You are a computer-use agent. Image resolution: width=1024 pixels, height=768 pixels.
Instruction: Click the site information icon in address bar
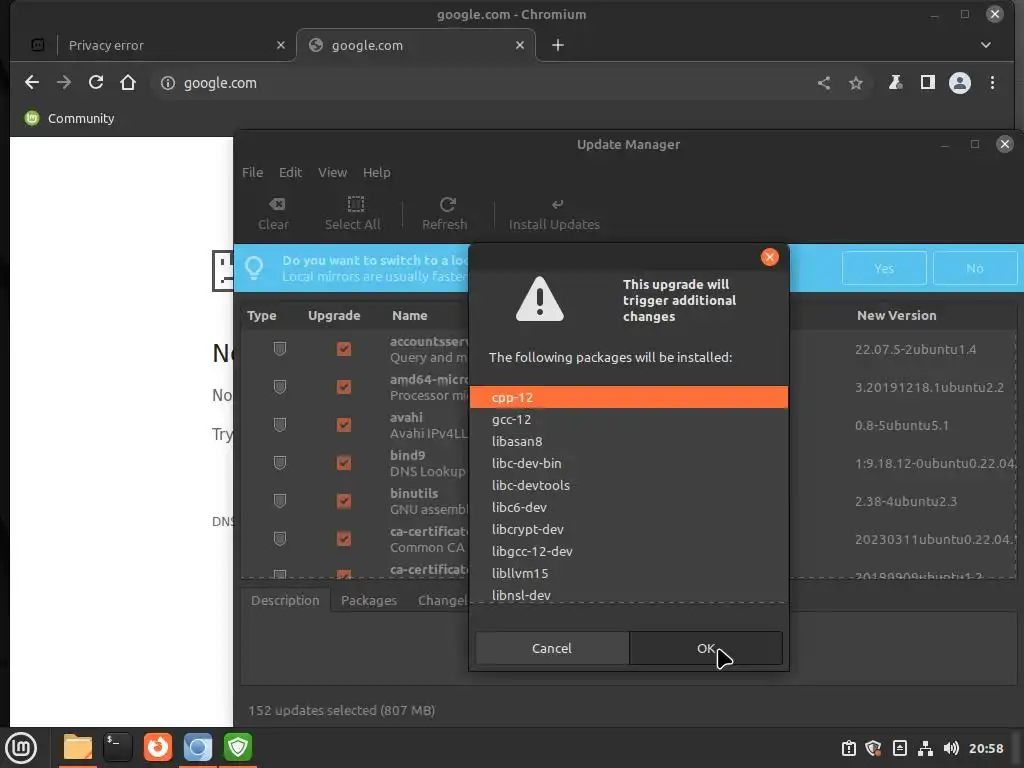pyautogui.click(x=168, y=83)
